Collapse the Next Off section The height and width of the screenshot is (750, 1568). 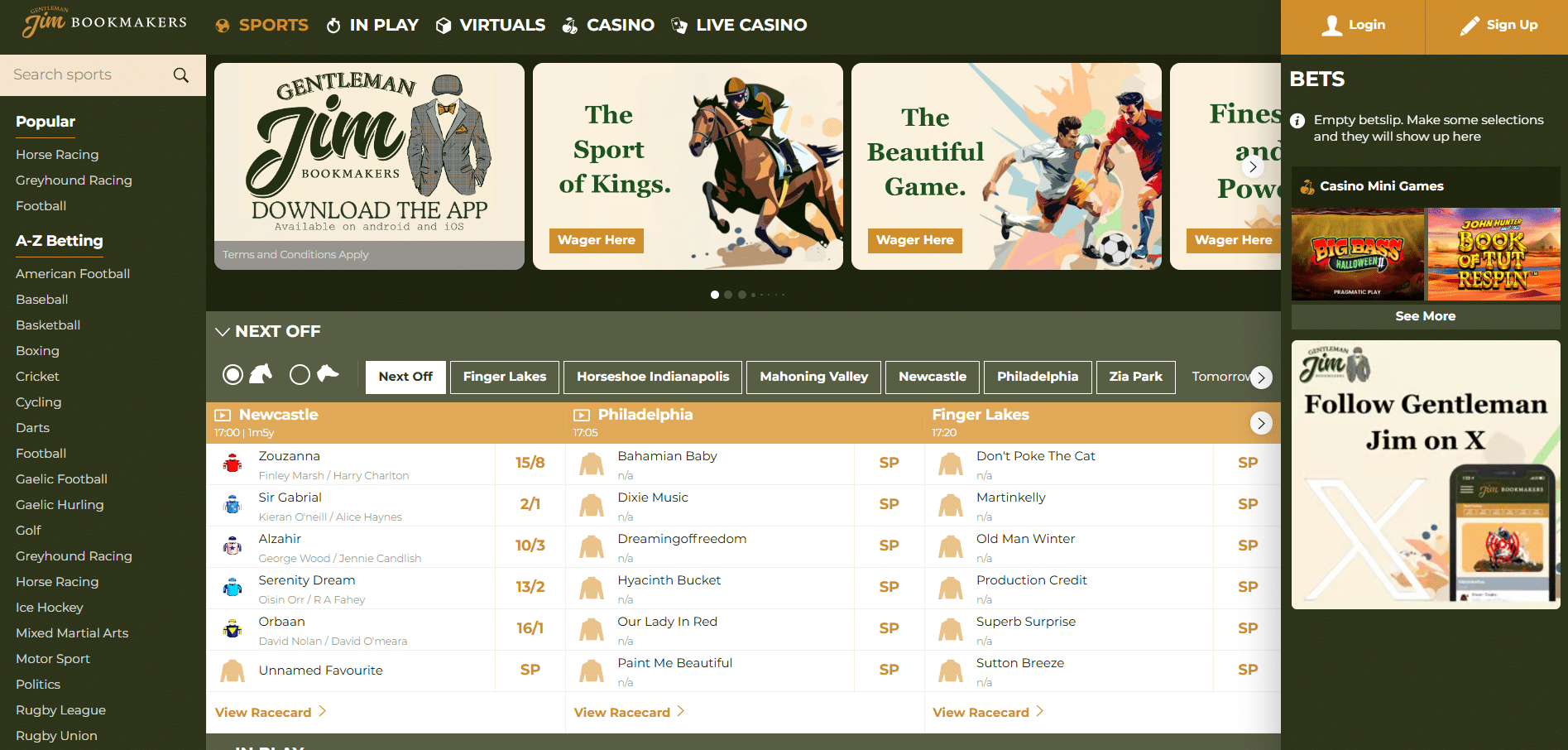(222, 332)
